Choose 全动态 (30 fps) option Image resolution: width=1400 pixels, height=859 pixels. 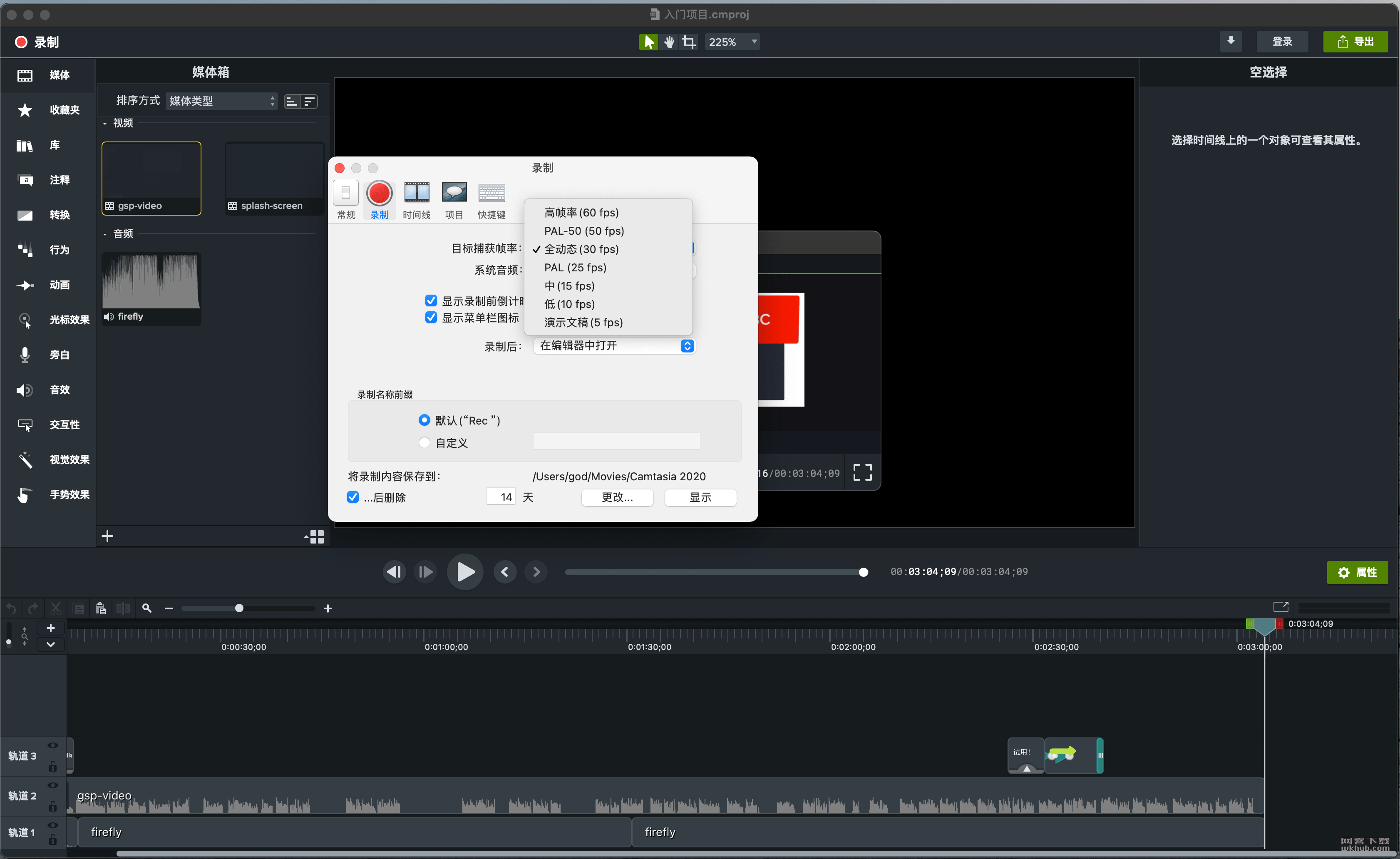(x=608, y=249)
